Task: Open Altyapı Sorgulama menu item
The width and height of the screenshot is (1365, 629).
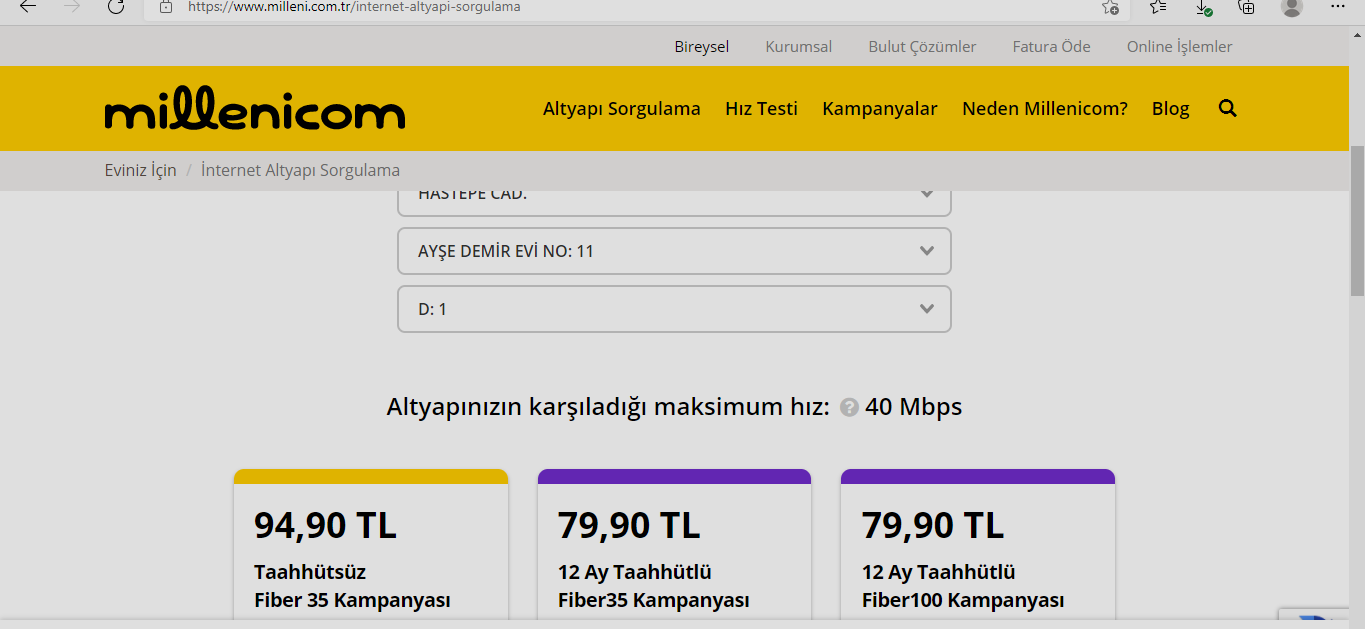Action: coord(622,108)
